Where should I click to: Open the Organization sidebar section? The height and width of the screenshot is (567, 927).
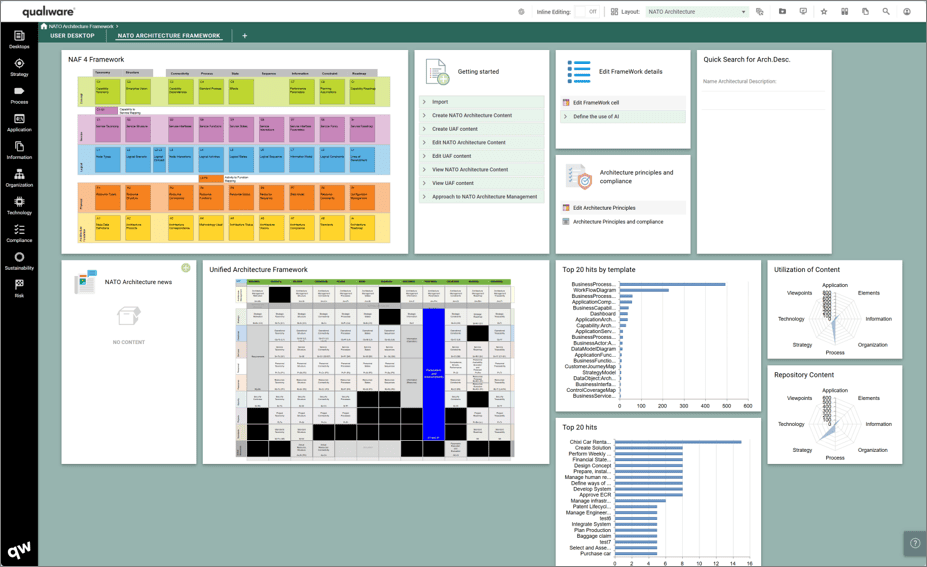point(19,178)
